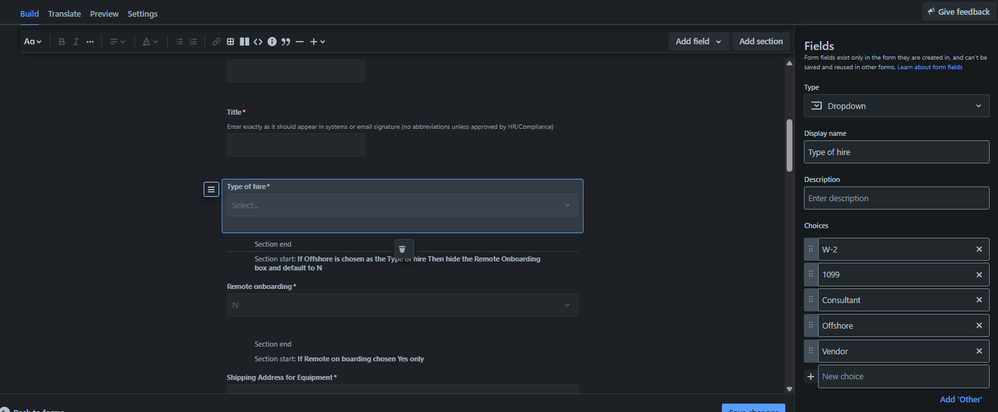Click the New choice input field
This screenshot has height=412, width=998.
(904, 376)
